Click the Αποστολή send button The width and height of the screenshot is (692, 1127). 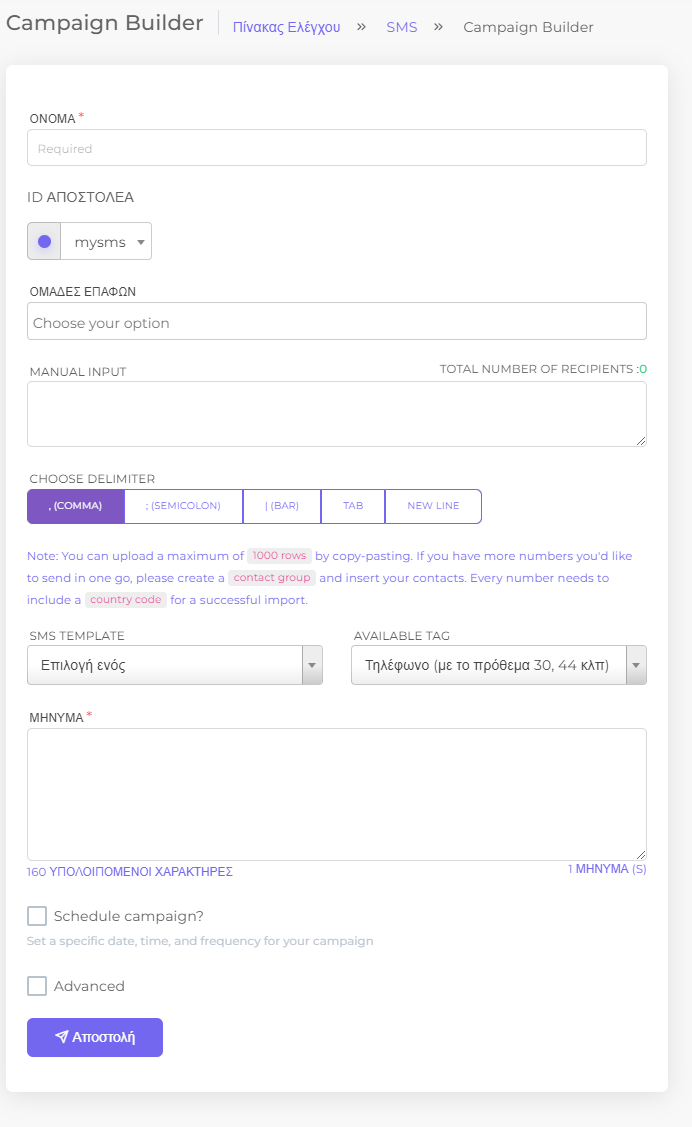[95, 1037]
